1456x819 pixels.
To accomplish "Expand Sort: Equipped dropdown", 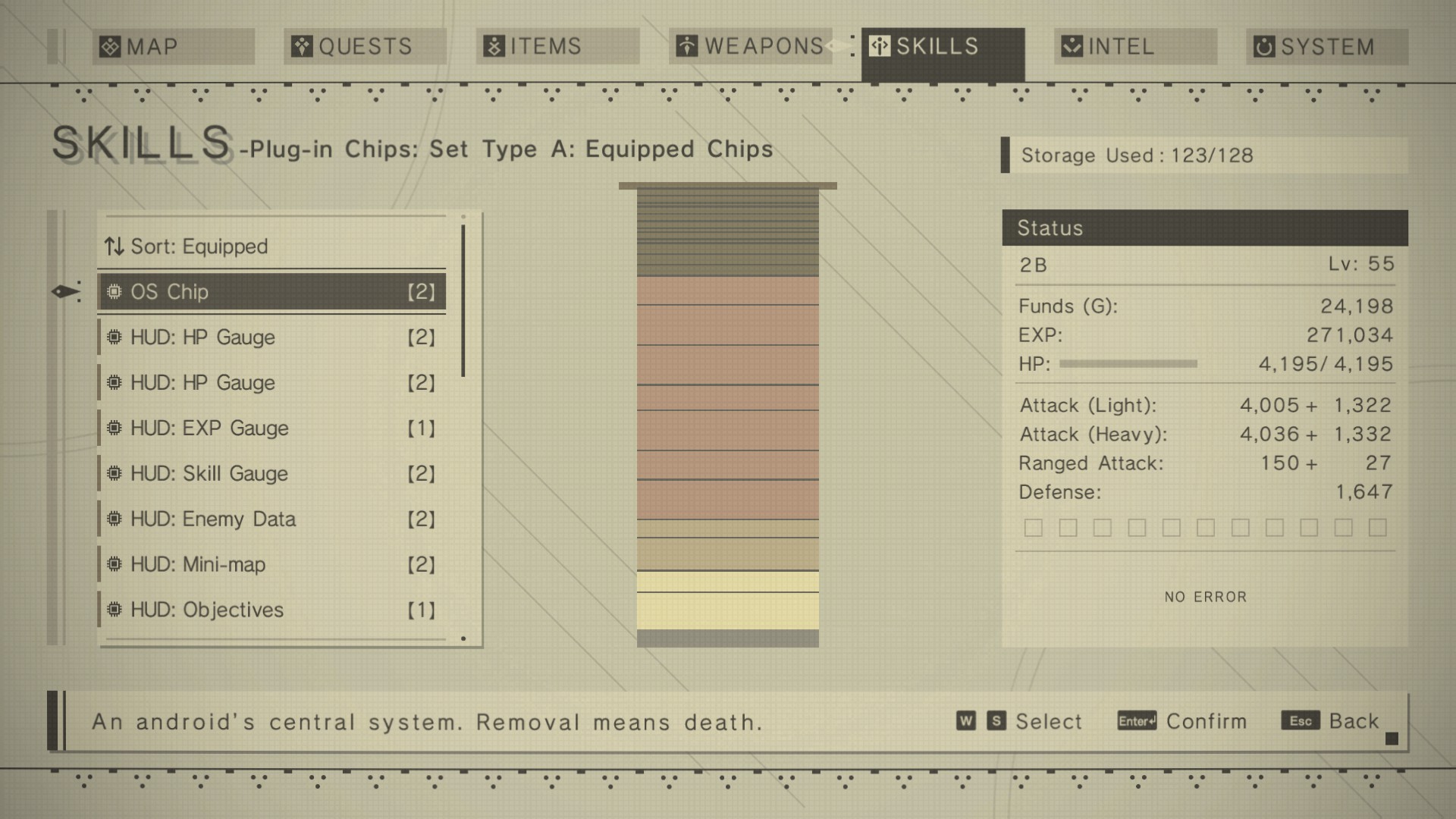I will [186, 246].
